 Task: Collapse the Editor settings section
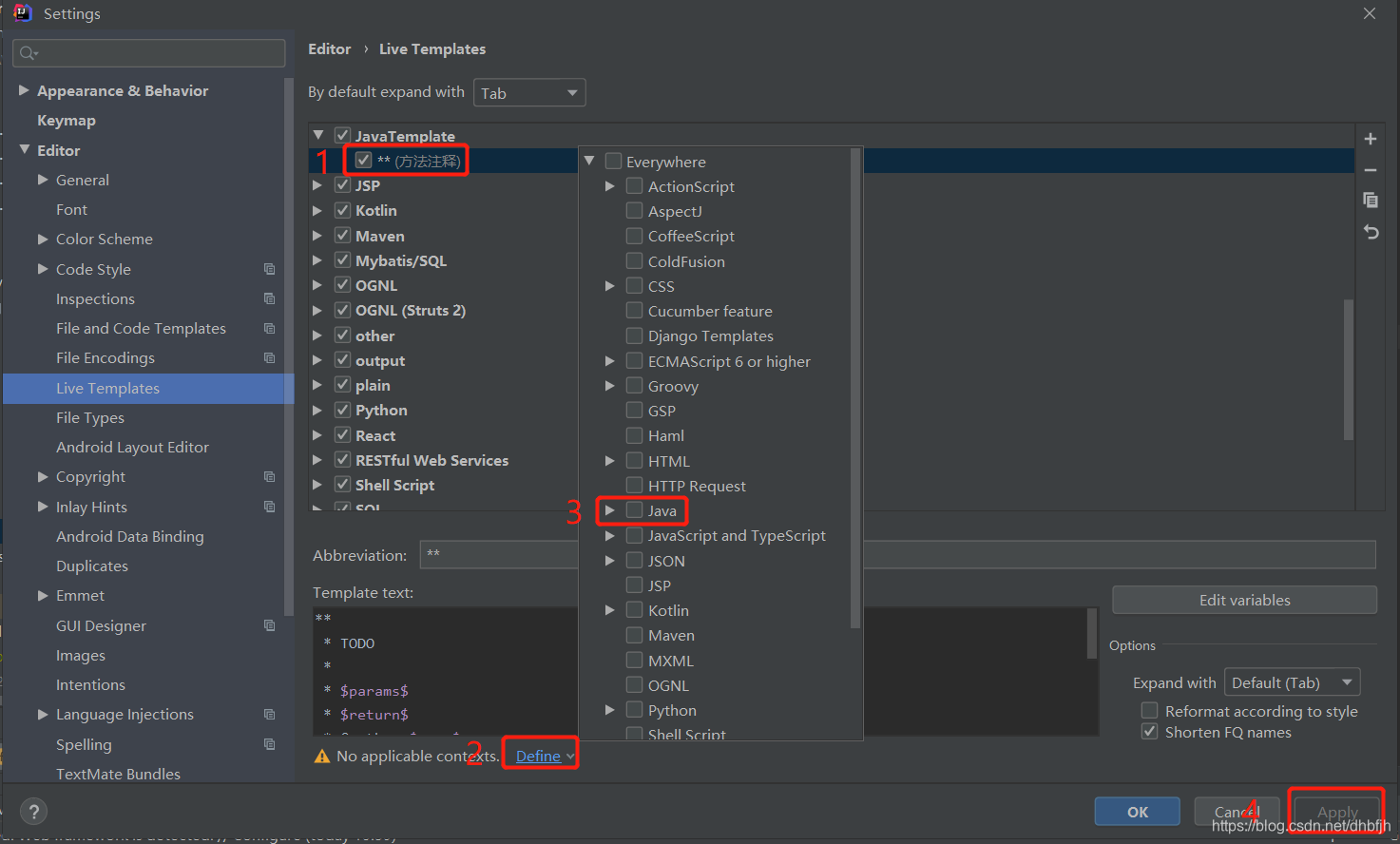pyautogui.click(x=24, y=150)
